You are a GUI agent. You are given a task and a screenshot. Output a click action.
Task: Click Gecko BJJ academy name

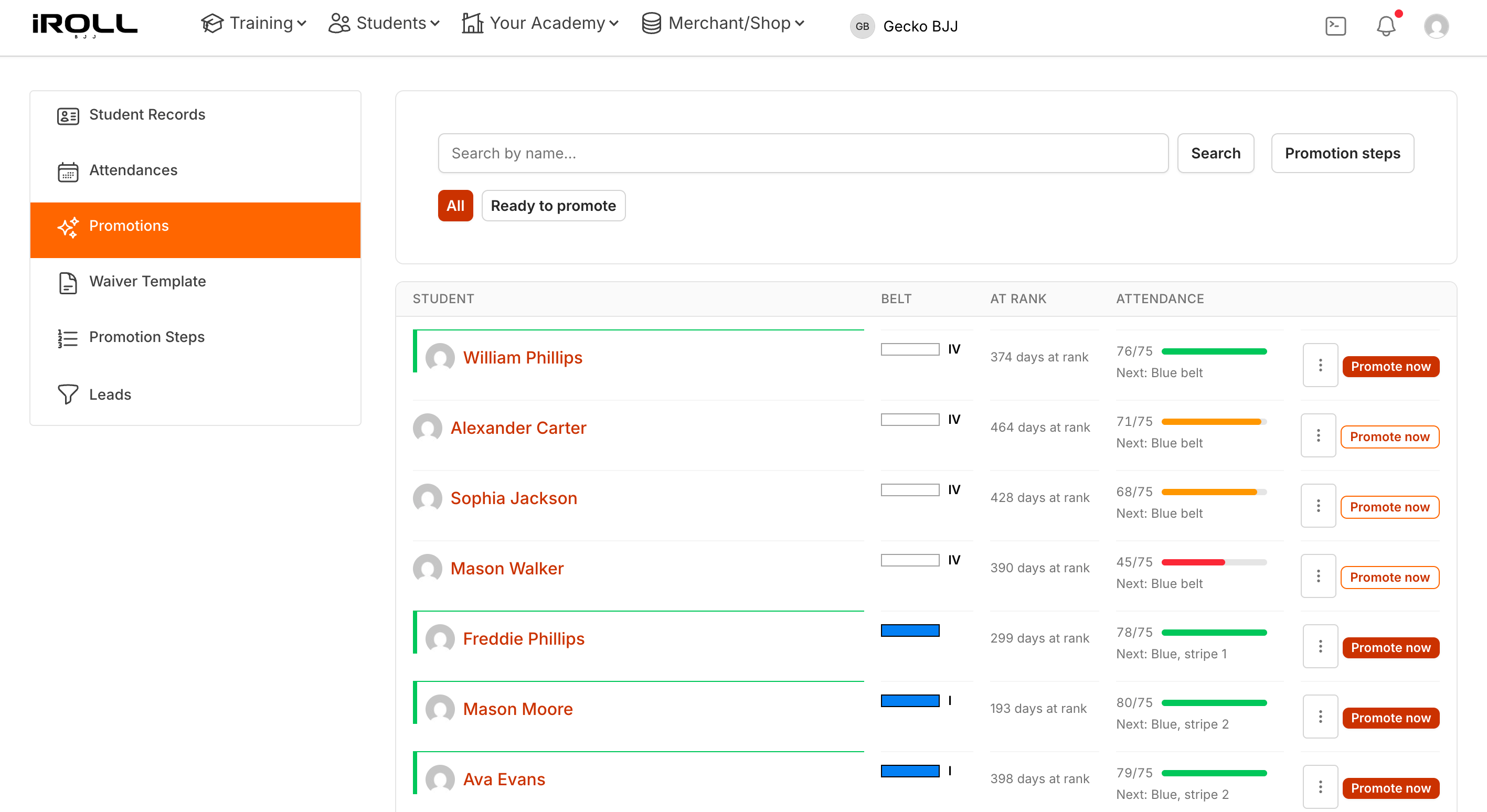pos(920,26)
